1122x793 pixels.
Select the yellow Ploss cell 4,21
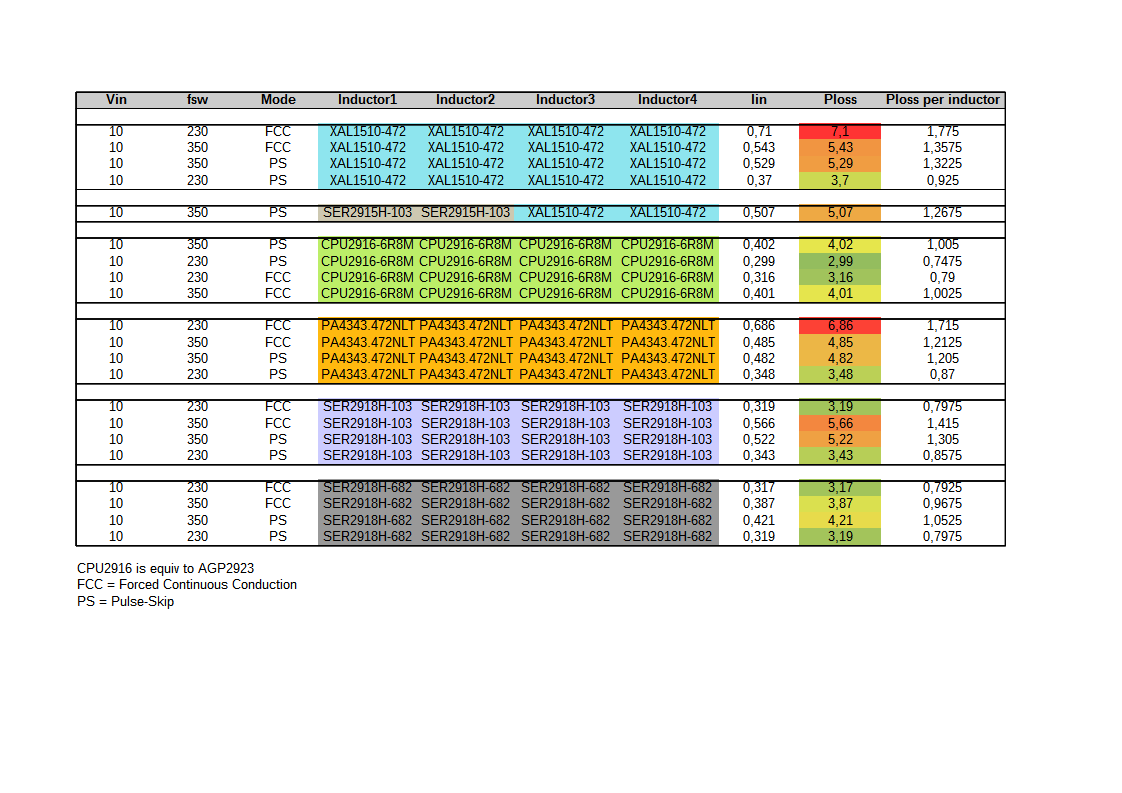click(x=840, y=520)
